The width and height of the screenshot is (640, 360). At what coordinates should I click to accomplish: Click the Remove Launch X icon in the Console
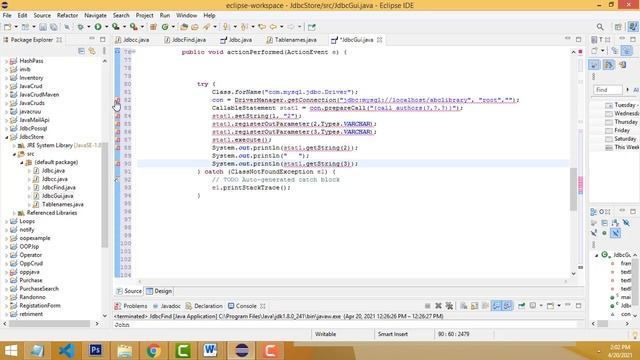tap(438, 306)
